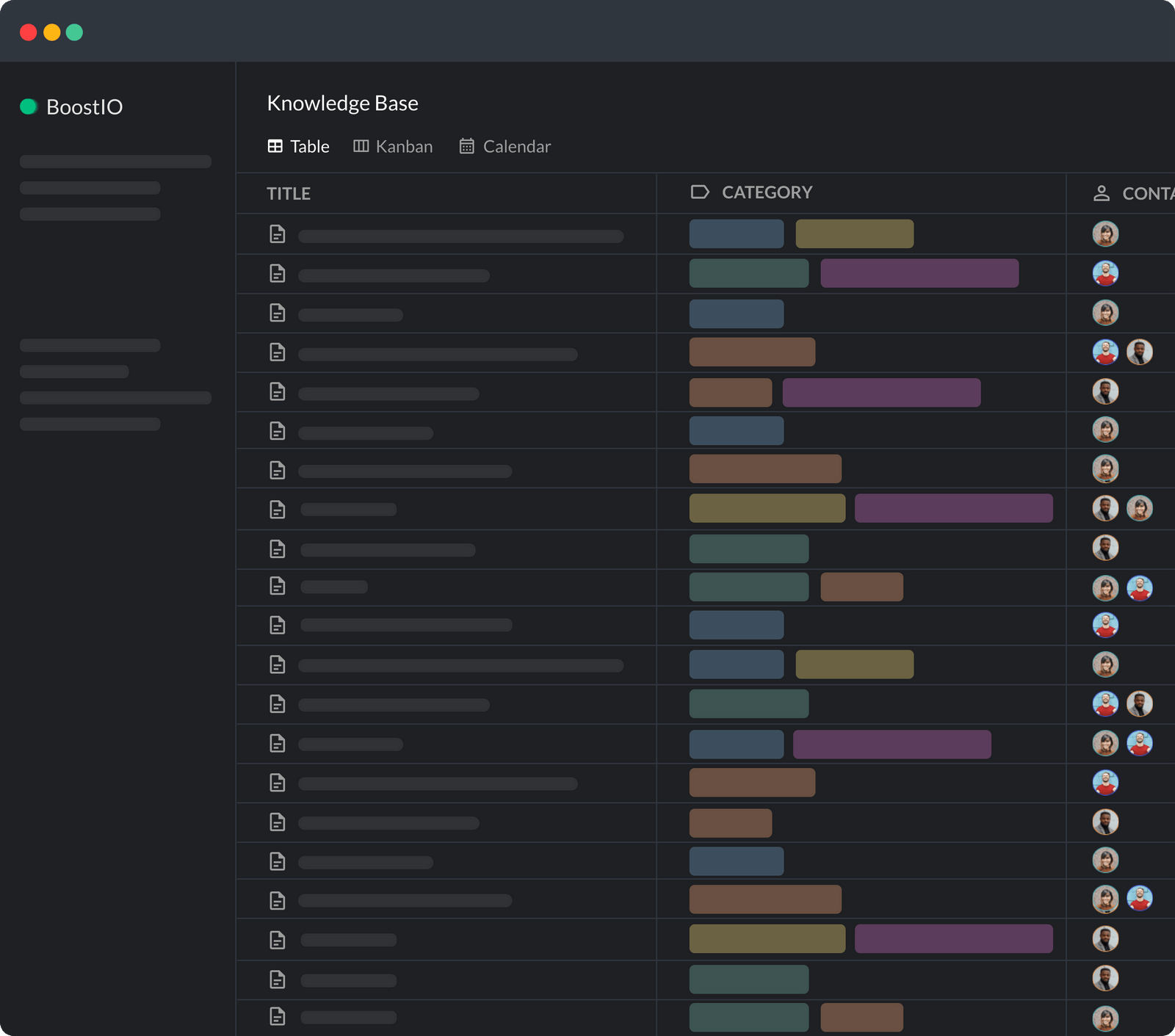
Task: Select the olive tag in first row
Action: pyautogui.click(x=854, y=233)
